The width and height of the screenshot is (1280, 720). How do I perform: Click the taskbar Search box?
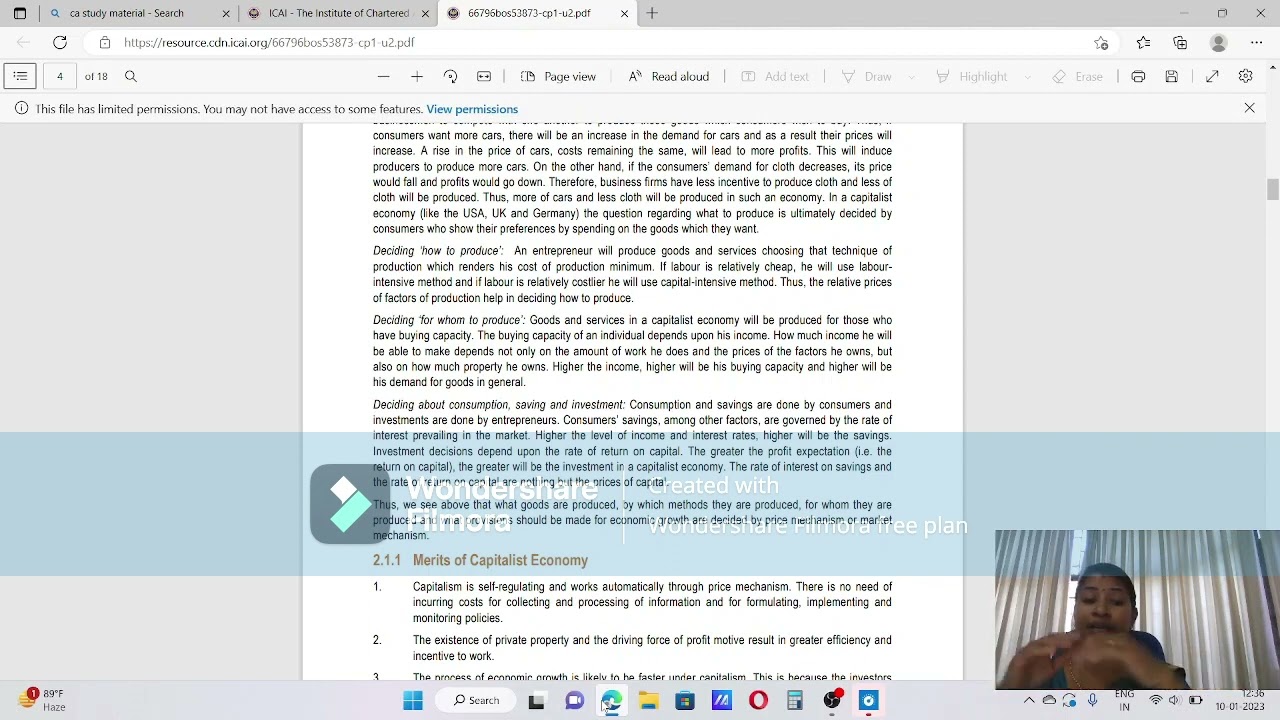(x=476, y=700)
